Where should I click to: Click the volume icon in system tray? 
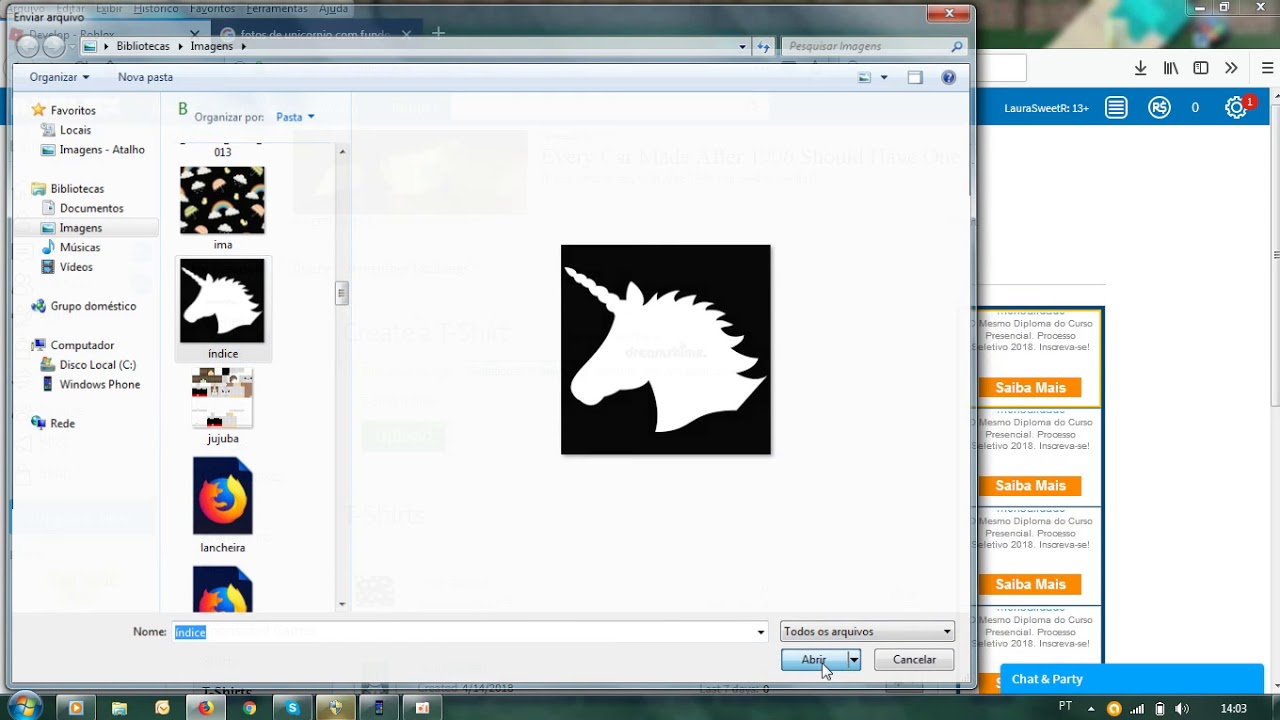(1182, 708)
